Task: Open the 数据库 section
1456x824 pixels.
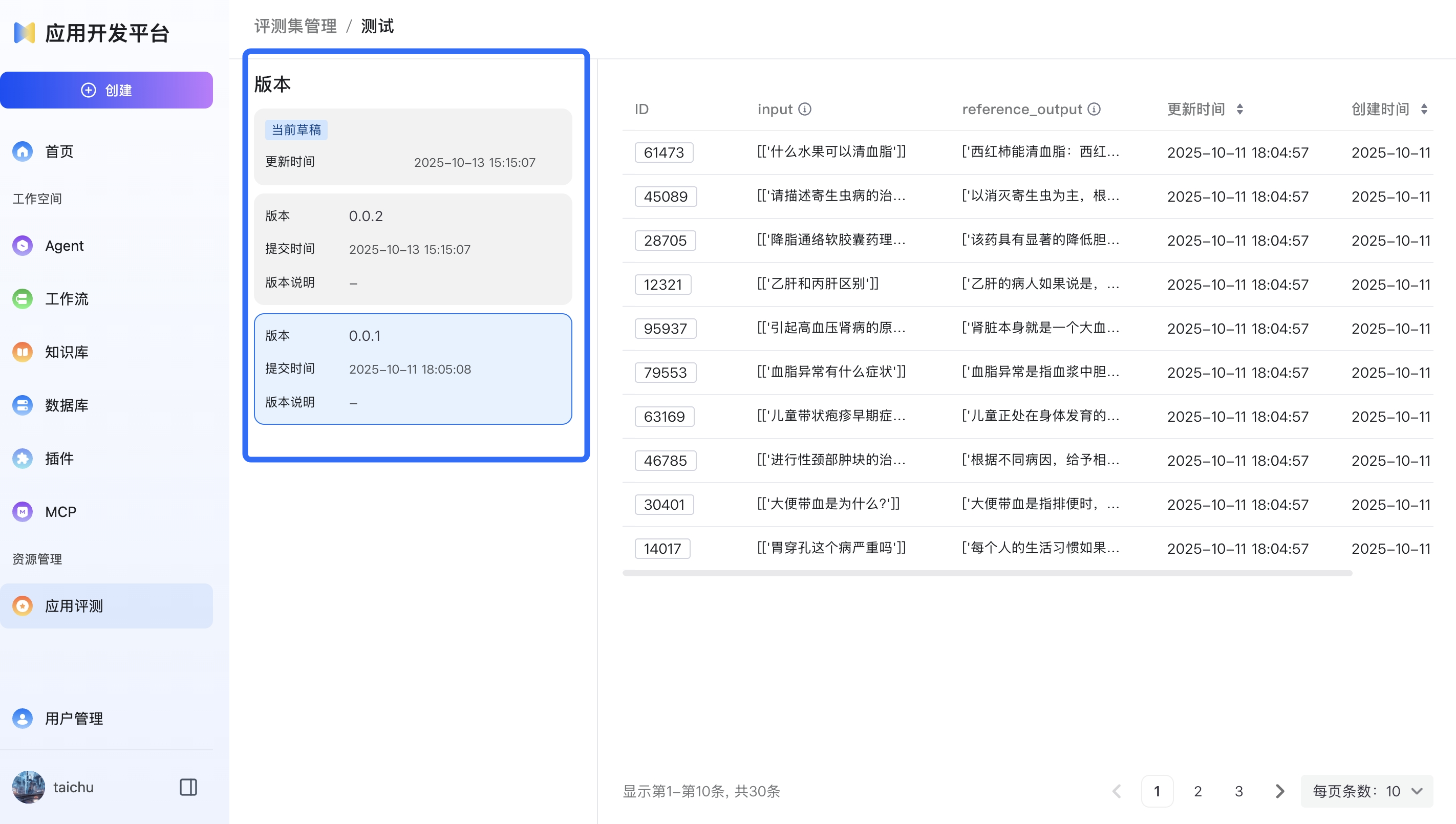Action: (67, 405)
